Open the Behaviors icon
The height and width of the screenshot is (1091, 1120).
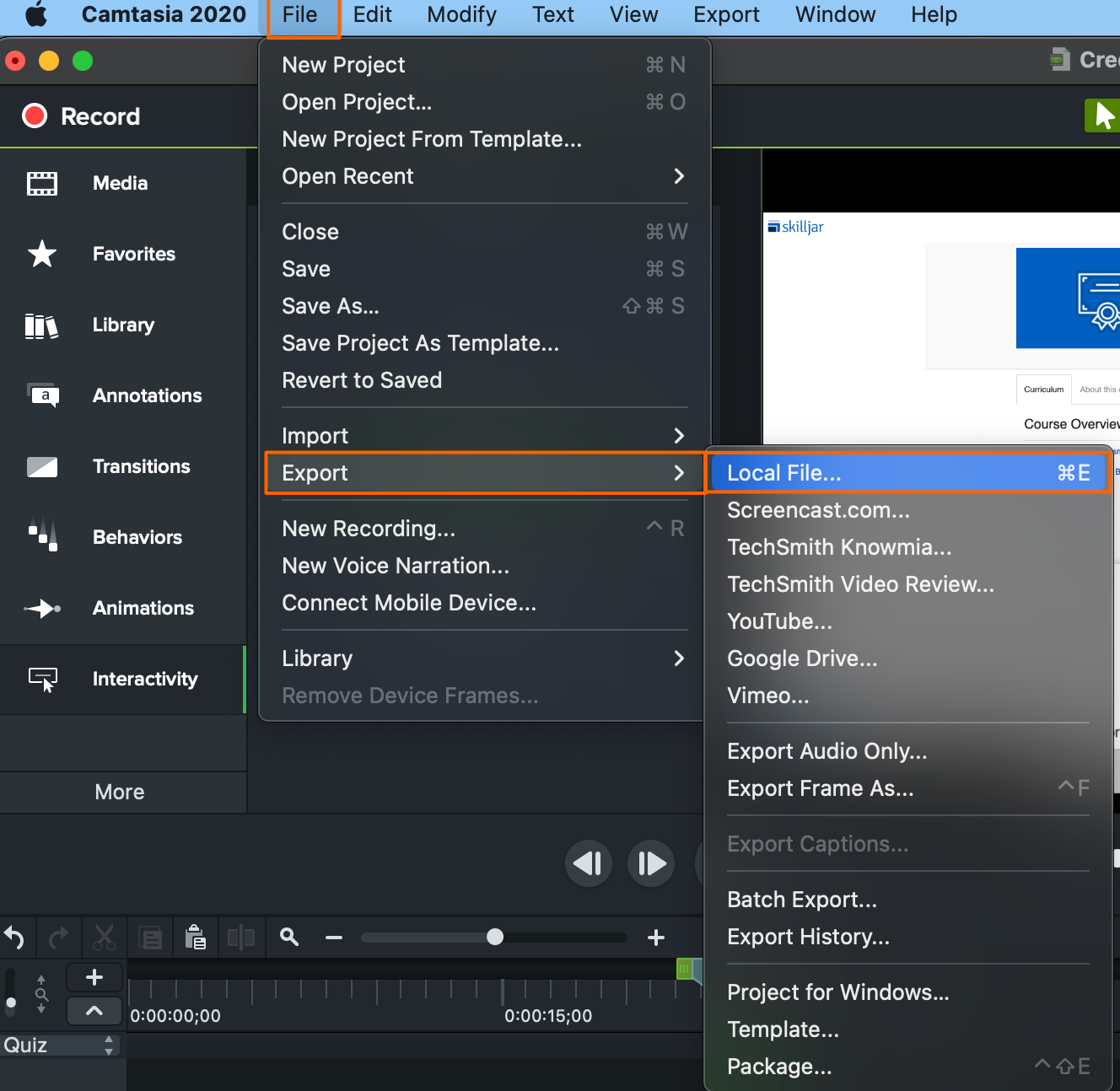pyautogui.click(x=43, y=535)
